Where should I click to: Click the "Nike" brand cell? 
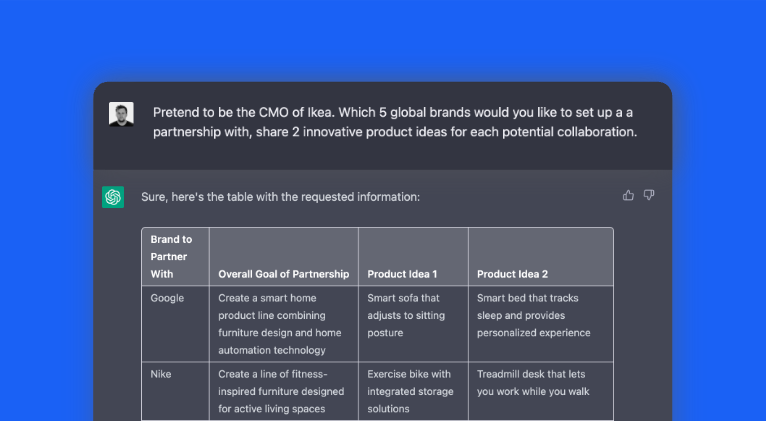tap(175, 391)
